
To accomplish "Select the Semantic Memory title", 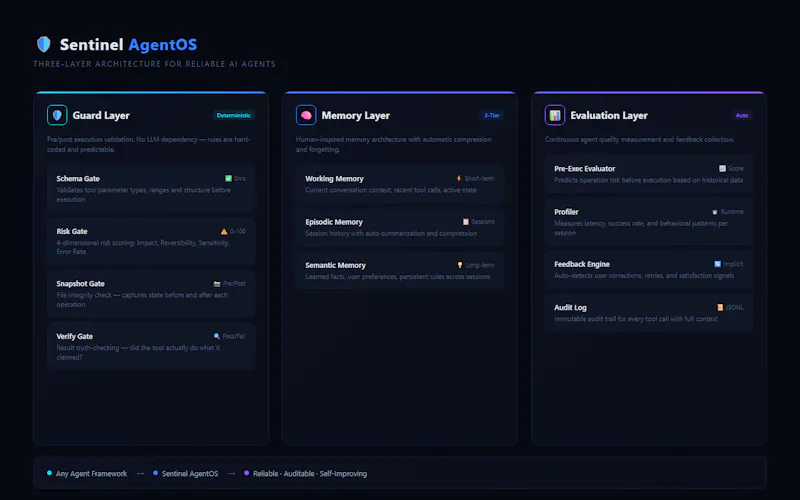I will click(335, 265).
